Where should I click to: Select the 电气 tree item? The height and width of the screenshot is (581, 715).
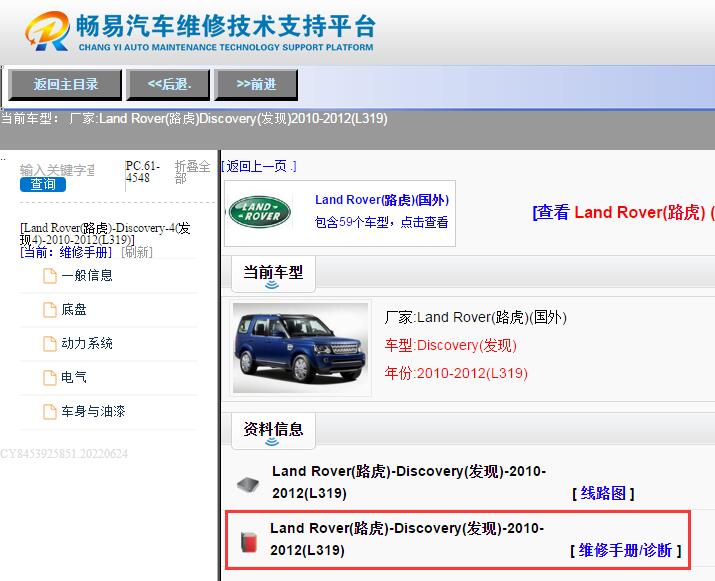[74, 378]
